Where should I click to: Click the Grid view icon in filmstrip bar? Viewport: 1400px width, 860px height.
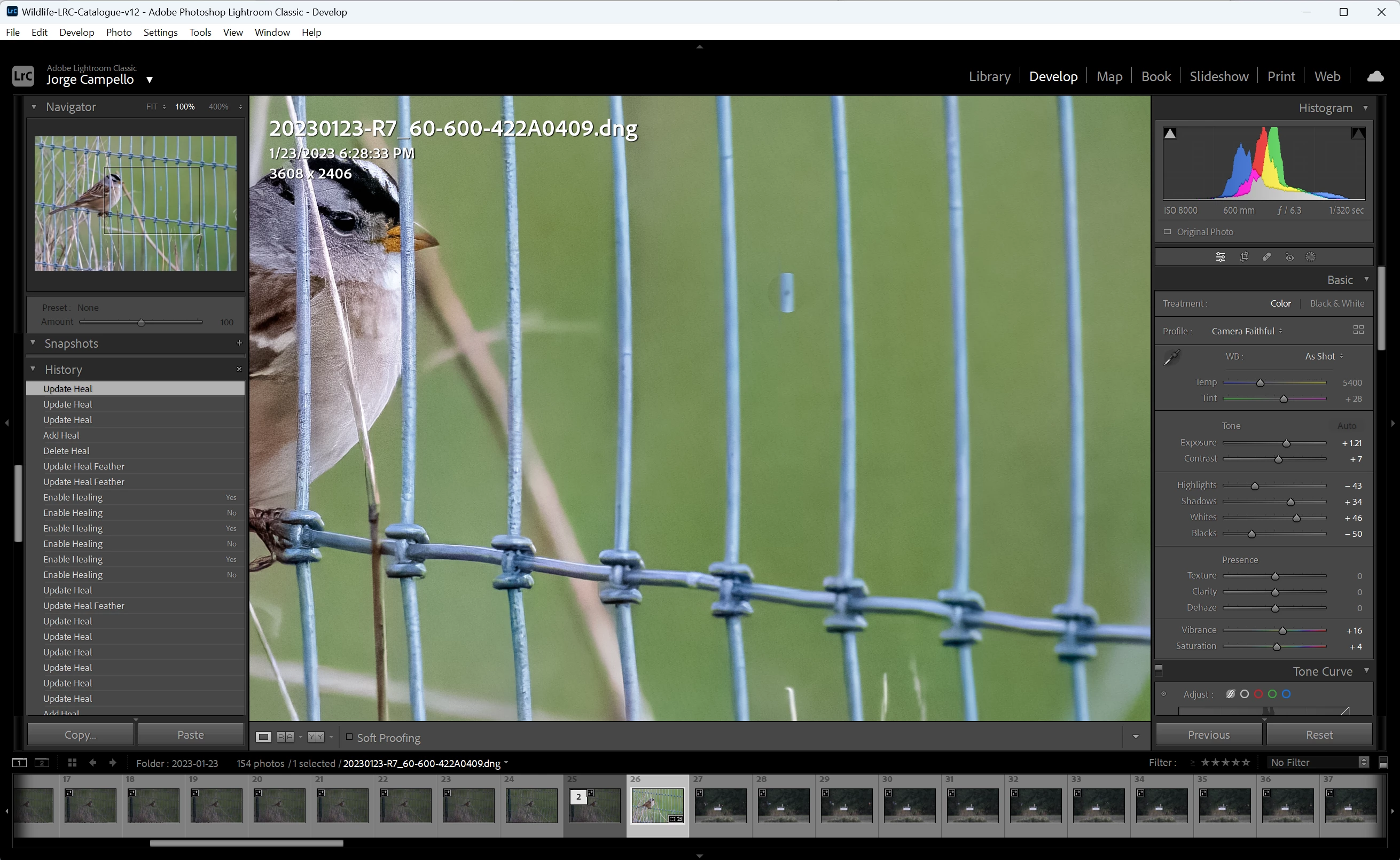(x=72, y=763)
